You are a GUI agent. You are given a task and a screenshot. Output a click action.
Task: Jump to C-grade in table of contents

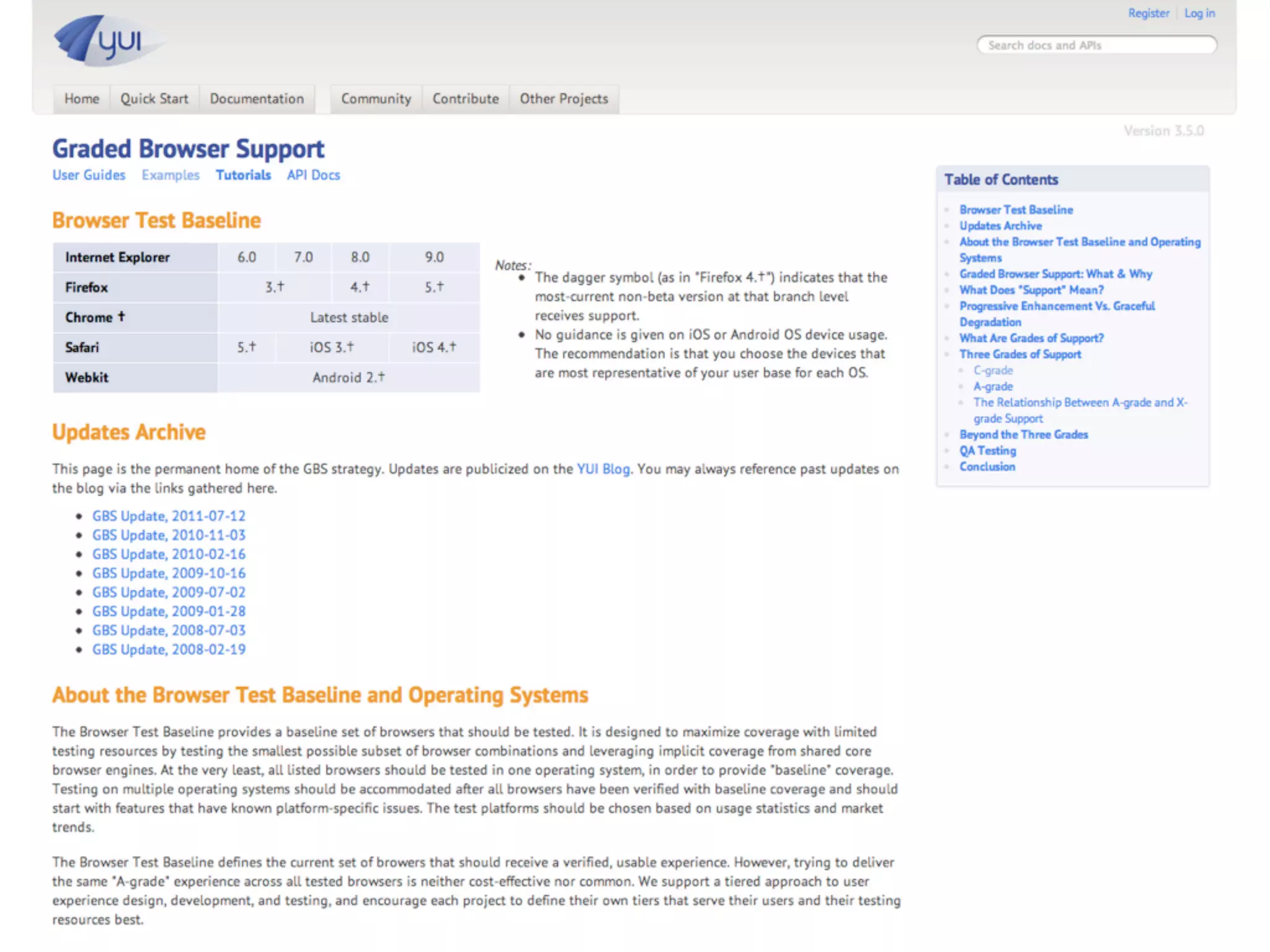click(993, 371)
